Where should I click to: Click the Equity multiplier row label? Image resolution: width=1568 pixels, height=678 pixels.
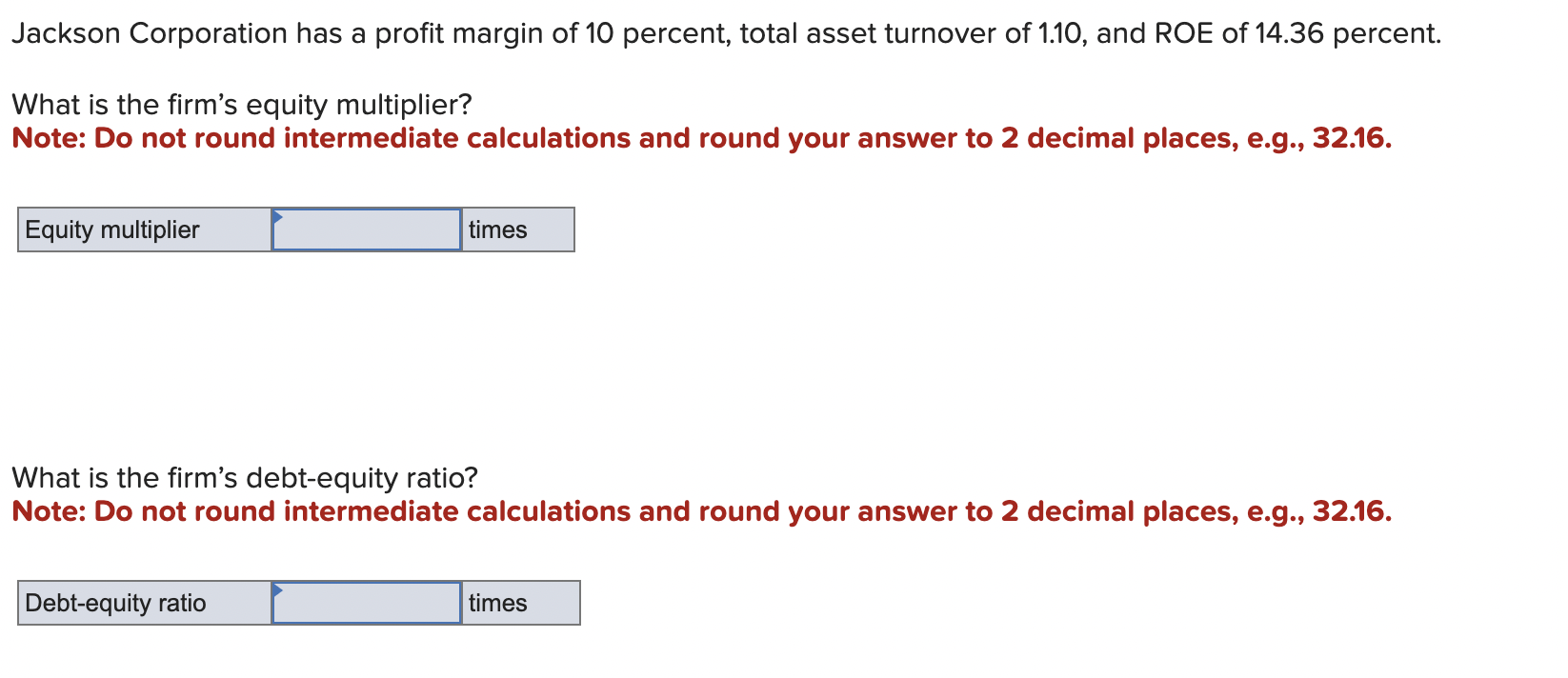point(111,229)
